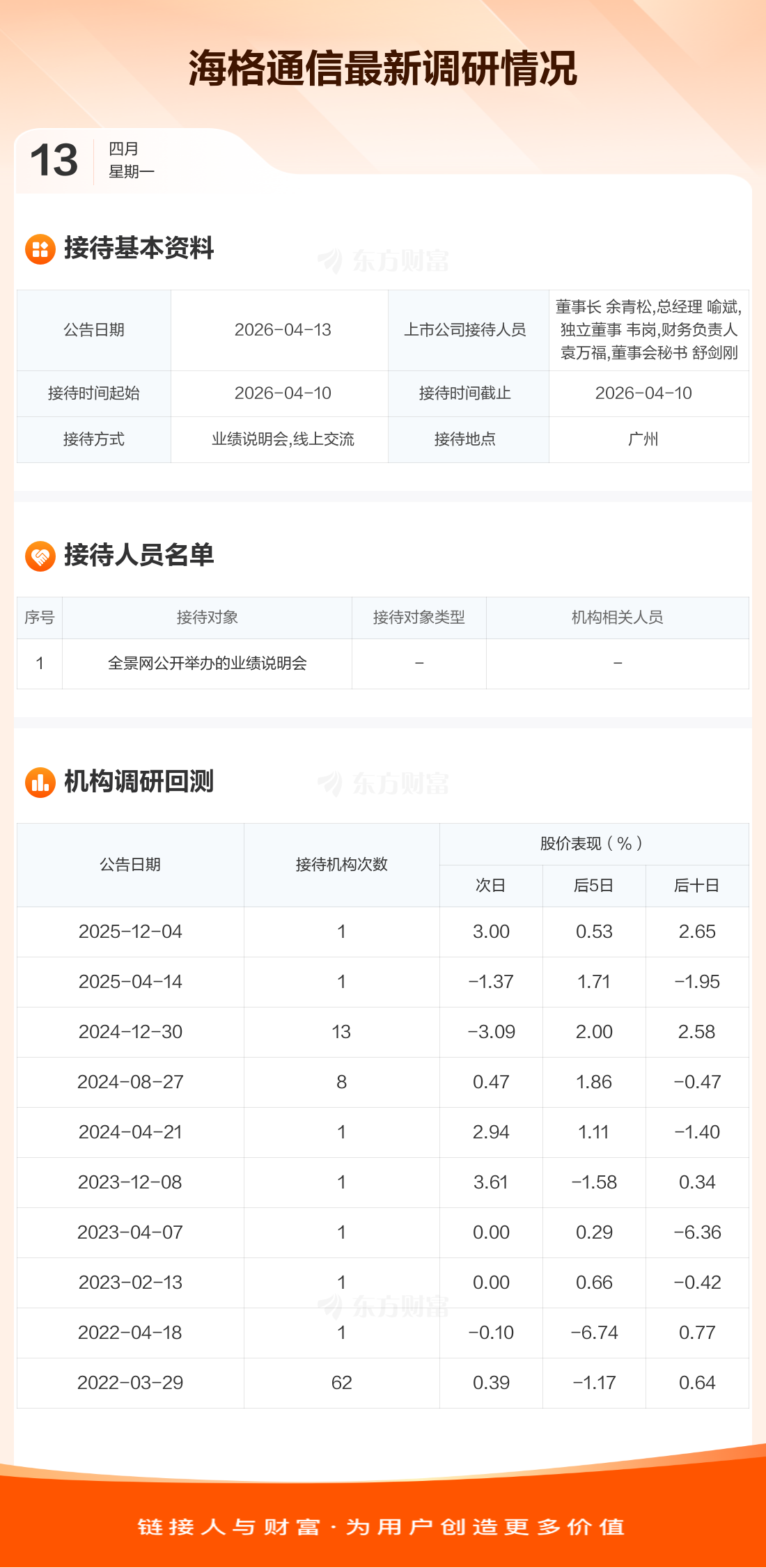Click the 接待地点 value 广州

coord(643,439)
